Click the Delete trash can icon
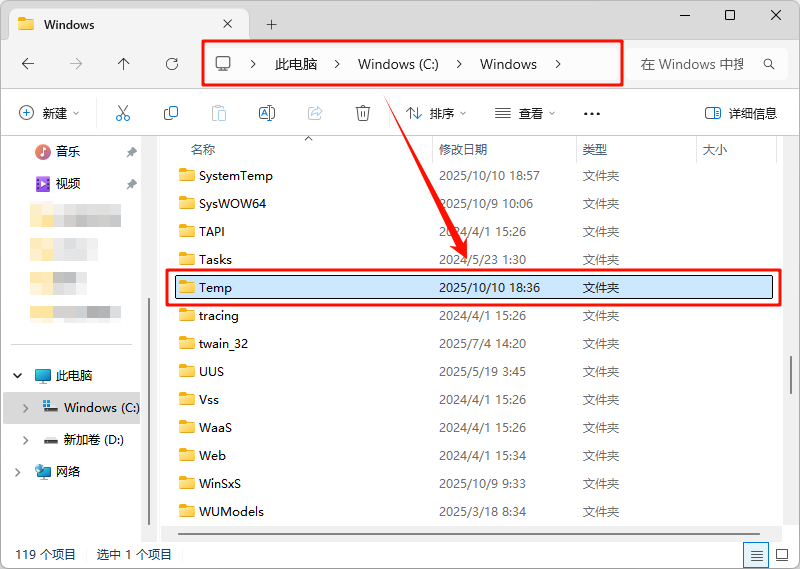Image resolution: width=800 pixels, height=569 pixels. click(x=363, y=113)
